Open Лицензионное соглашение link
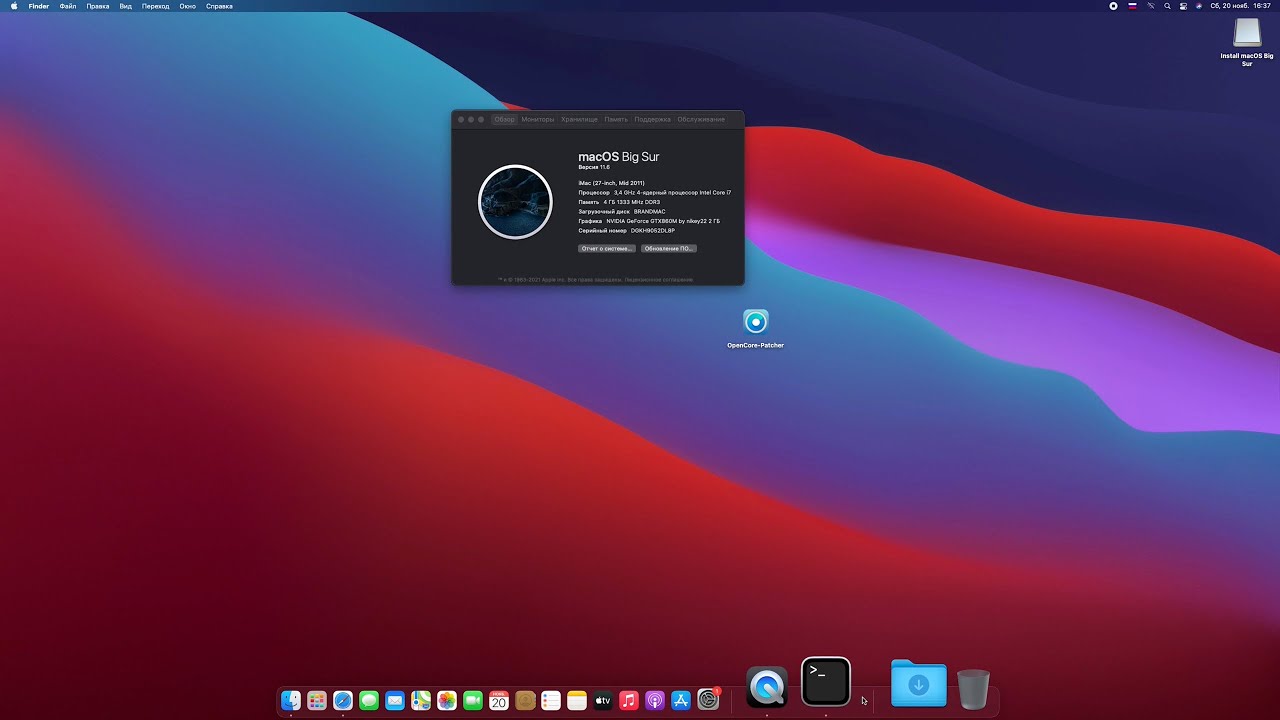 (659, 280)
